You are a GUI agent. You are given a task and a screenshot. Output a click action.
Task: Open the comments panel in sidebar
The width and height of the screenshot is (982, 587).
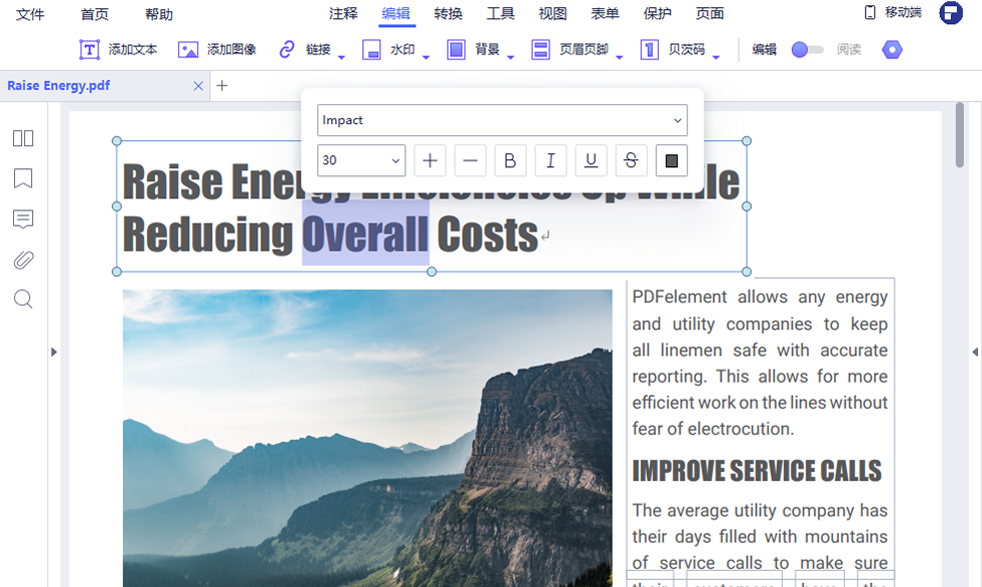23,219
